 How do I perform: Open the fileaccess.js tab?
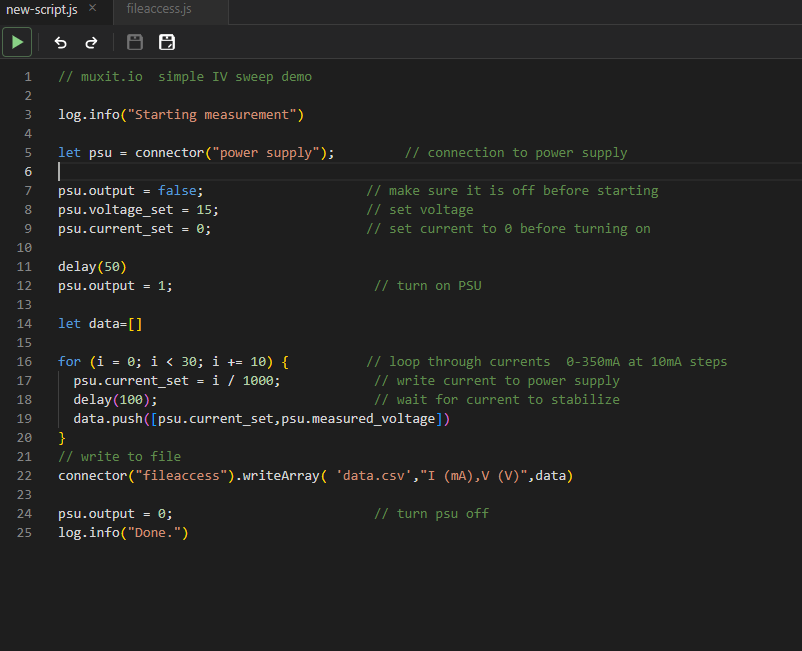coord(159,9)
